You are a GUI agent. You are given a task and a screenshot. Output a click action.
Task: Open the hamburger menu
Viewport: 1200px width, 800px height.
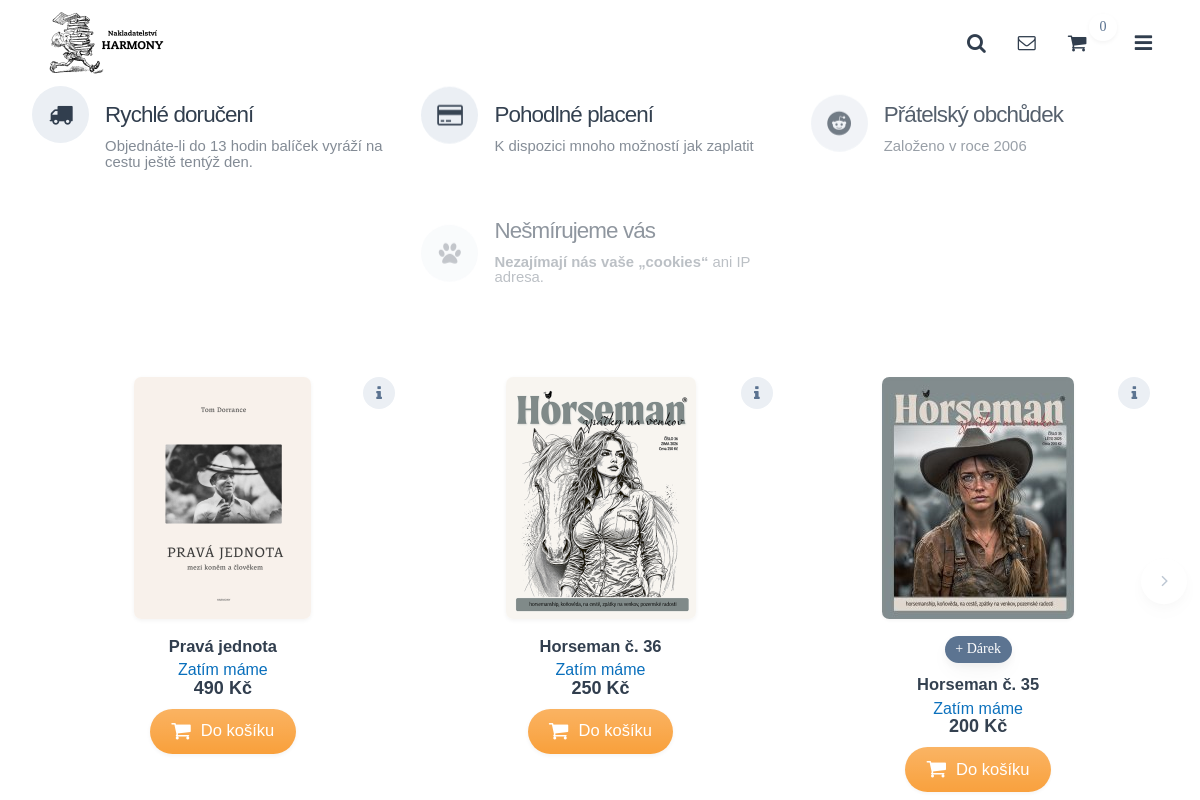pos(1143,43)
